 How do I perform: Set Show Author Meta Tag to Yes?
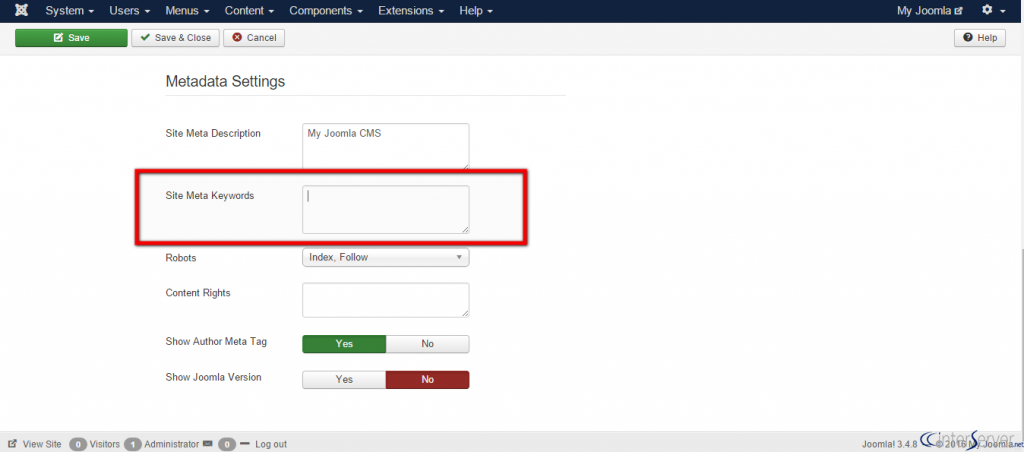pos(344,344)
